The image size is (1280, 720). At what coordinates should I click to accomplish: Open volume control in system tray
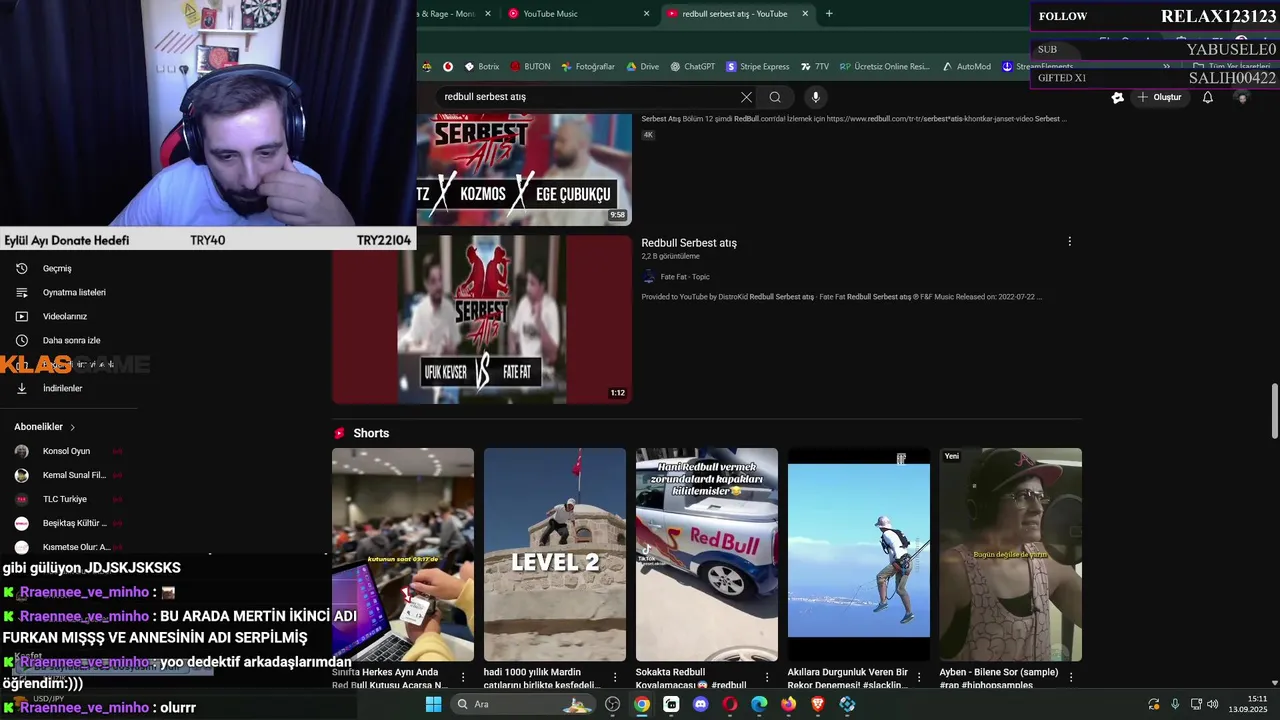1213,704
